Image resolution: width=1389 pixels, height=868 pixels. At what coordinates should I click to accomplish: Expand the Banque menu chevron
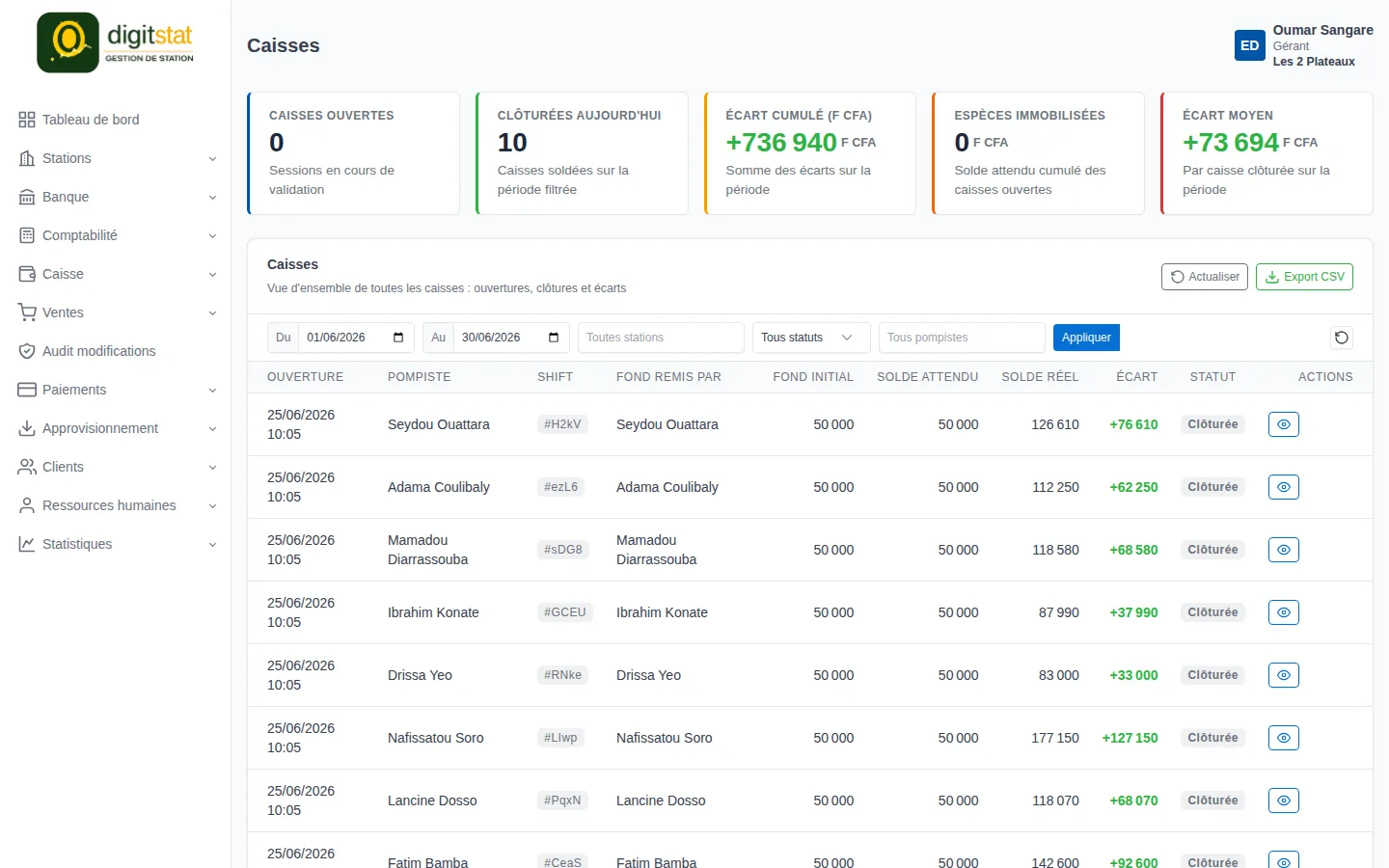pyautogui.click(x=212, y=198)
